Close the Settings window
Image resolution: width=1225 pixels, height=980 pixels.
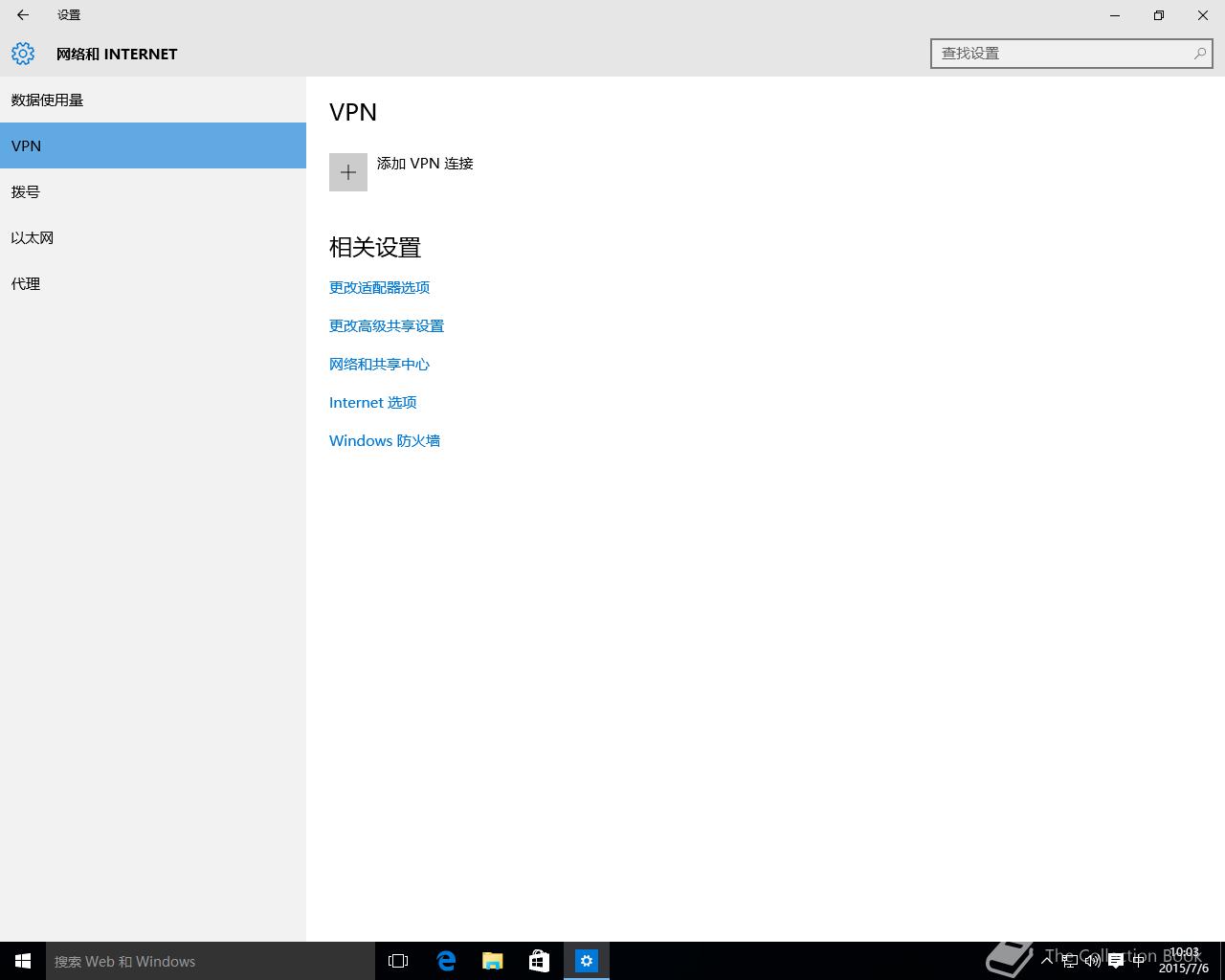coord(1203,15)
